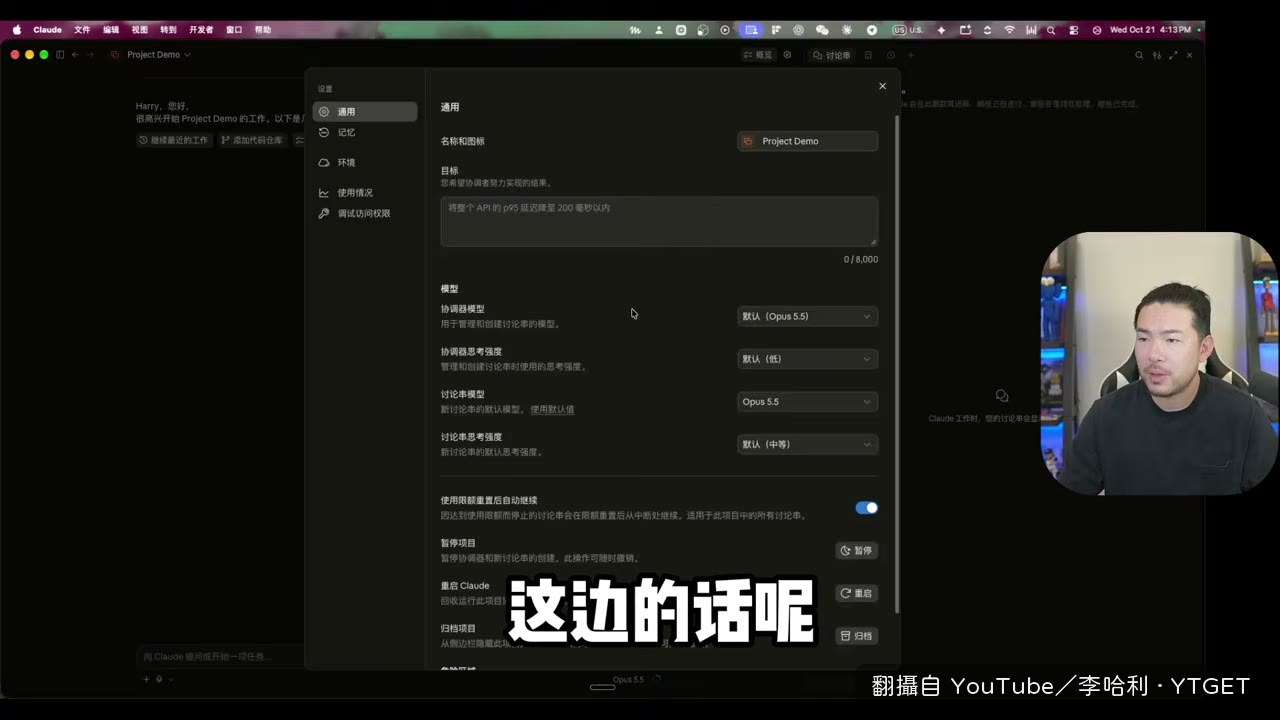Click the Spotlight search icon in the menu bar
Viewport: 1280px width, 720px height.
click(1050, 30)
